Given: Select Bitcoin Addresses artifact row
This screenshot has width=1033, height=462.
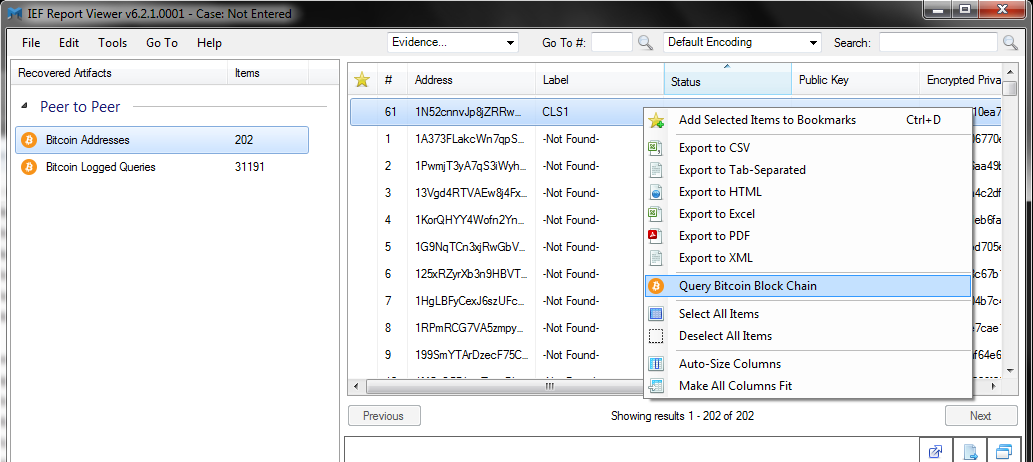Looking at the screenshot, I should coord(161,140).
